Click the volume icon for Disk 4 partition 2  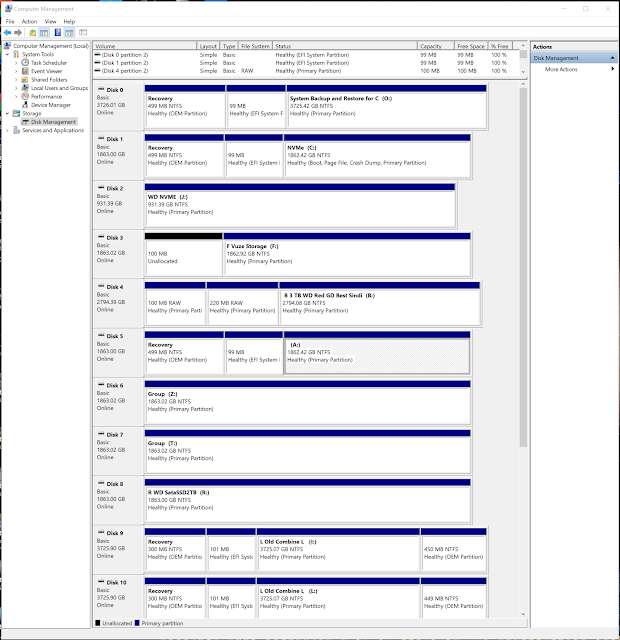pos(97,71)
